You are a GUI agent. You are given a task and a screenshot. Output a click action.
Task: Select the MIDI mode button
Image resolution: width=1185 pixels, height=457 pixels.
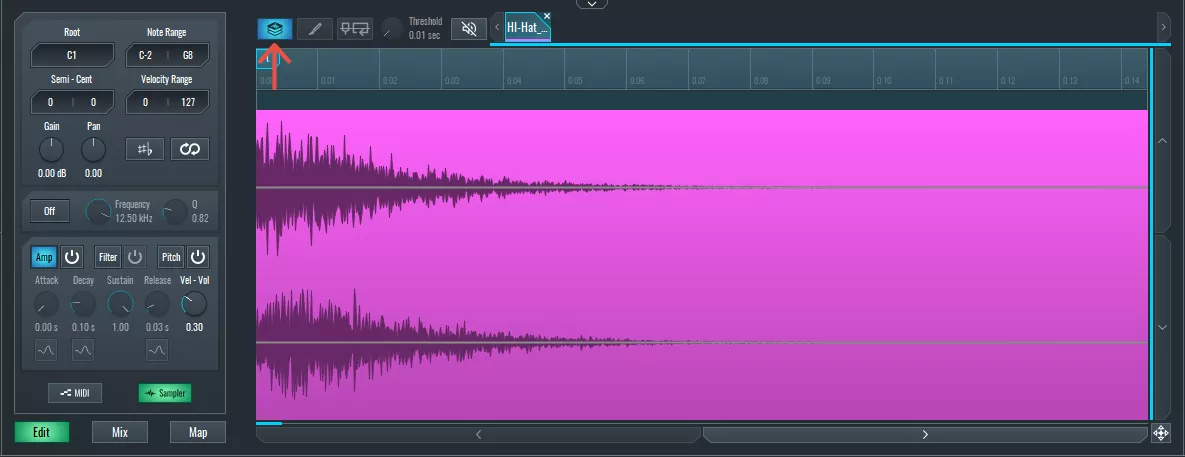[75, 393]
